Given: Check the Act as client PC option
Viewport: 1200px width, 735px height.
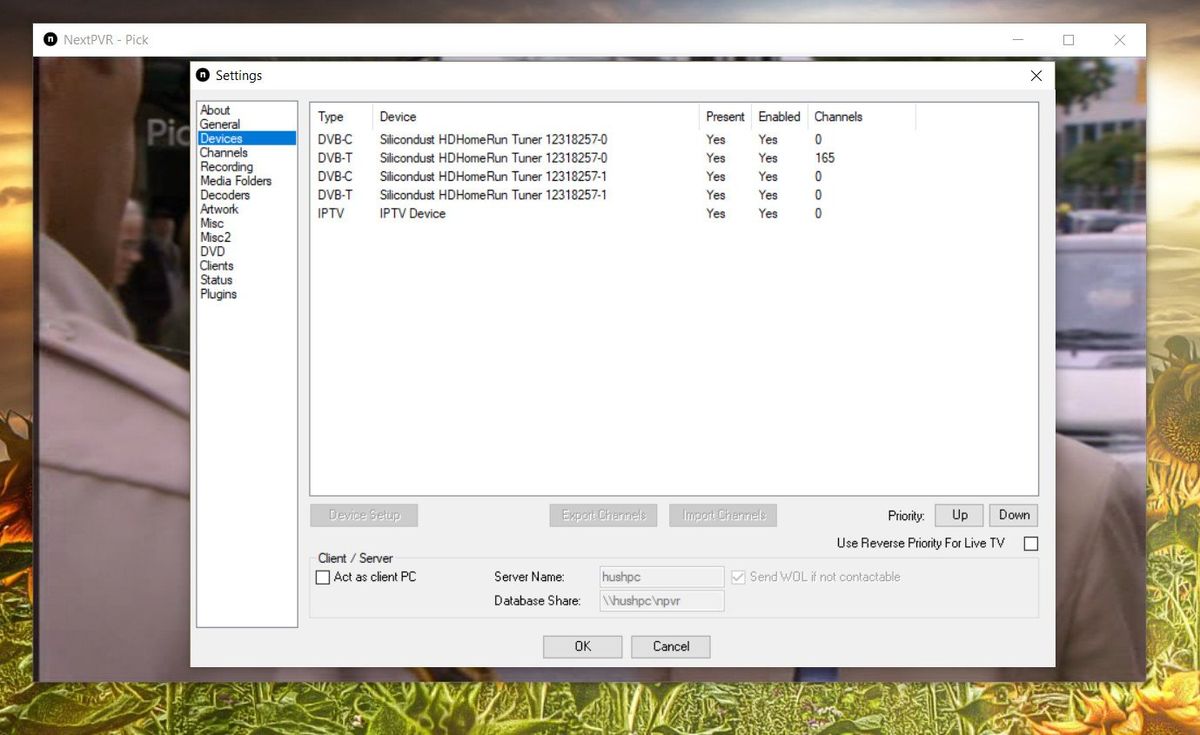Looking at the screenshot, I should point(322,577).
